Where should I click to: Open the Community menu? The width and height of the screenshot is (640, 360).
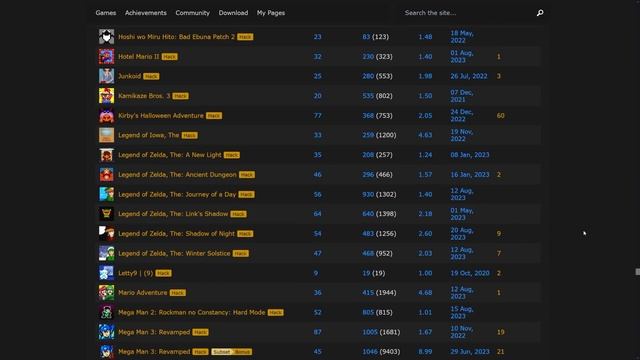(x=193, y=13)
